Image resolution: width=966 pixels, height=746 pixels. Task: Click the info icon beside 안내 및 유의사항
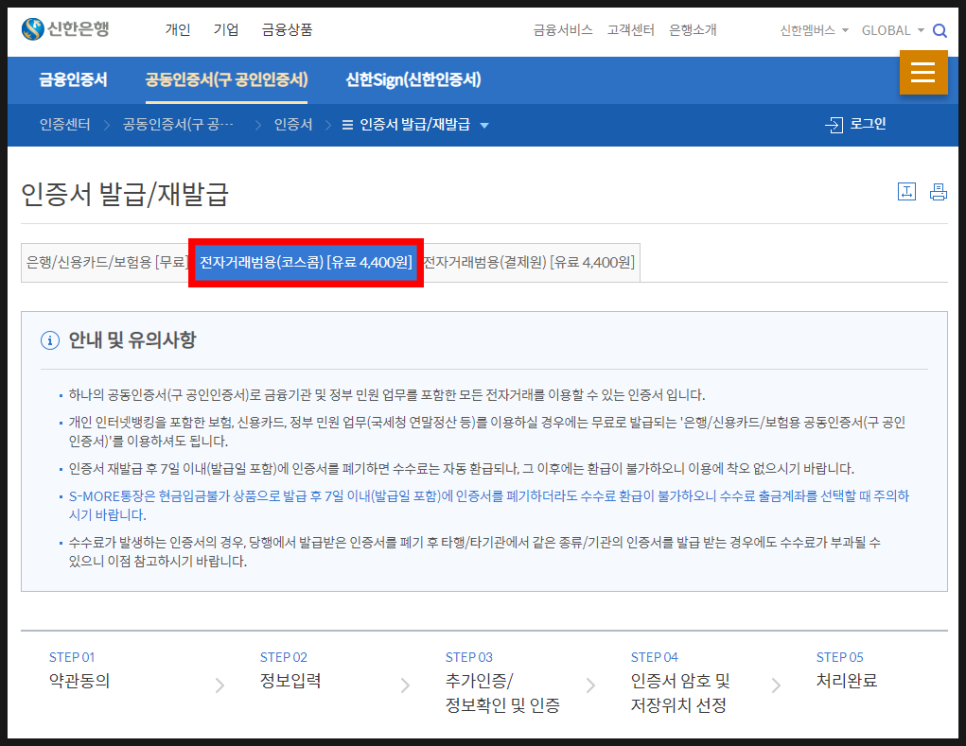(x=52, y=340)
